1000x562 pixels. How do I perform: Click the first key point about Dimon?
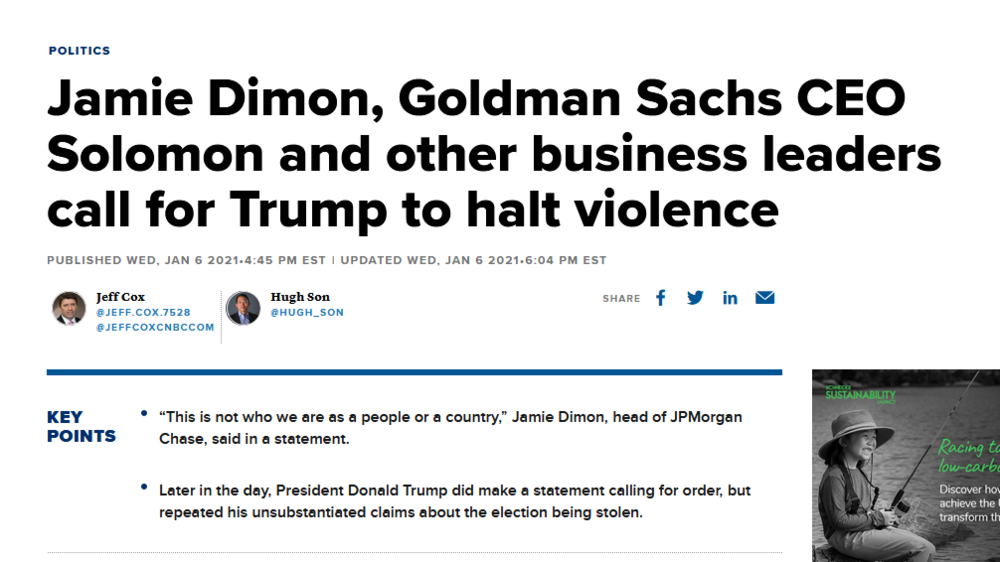click(x=450, y=428)
